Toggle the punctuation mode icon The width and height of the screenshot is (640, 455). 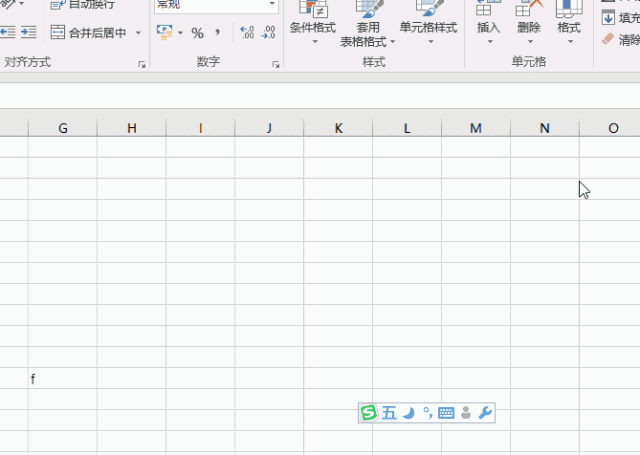click(427, 413)
